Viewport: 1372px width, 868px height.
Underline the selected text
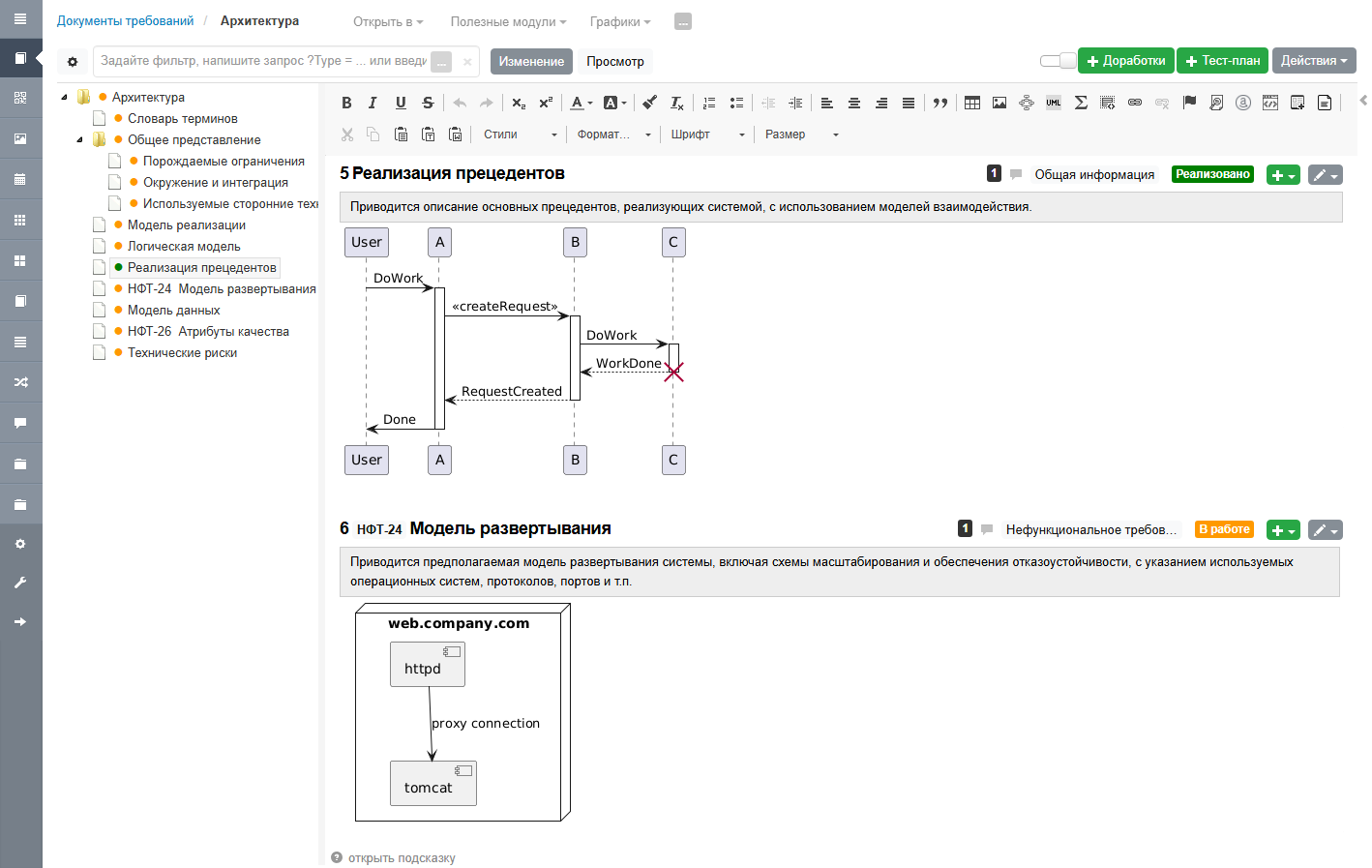pos(401,103)
